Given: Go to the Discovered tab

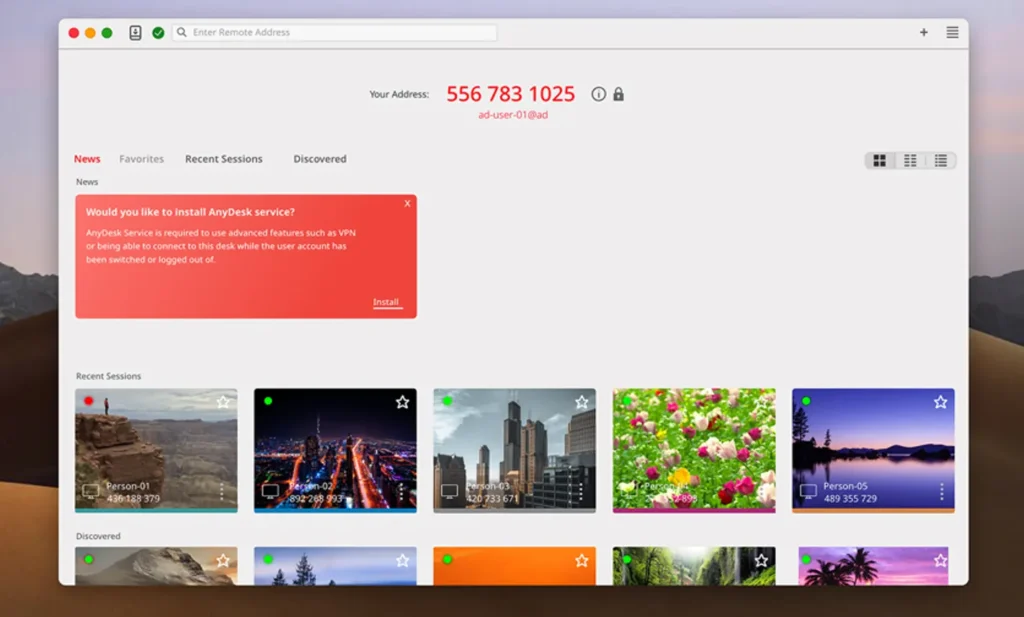Looking at the screenshot, I should (x=319, y=159).
